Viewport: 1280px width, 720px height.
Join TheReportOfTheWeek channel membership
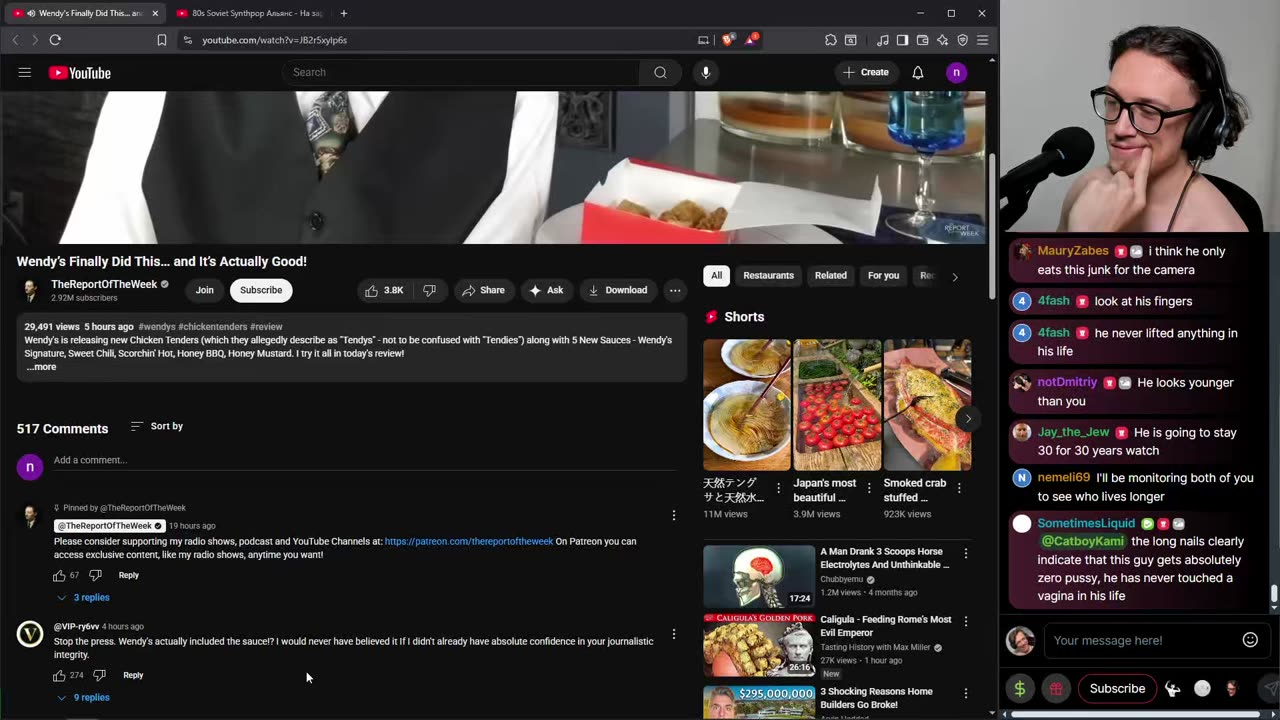point(204,290)
